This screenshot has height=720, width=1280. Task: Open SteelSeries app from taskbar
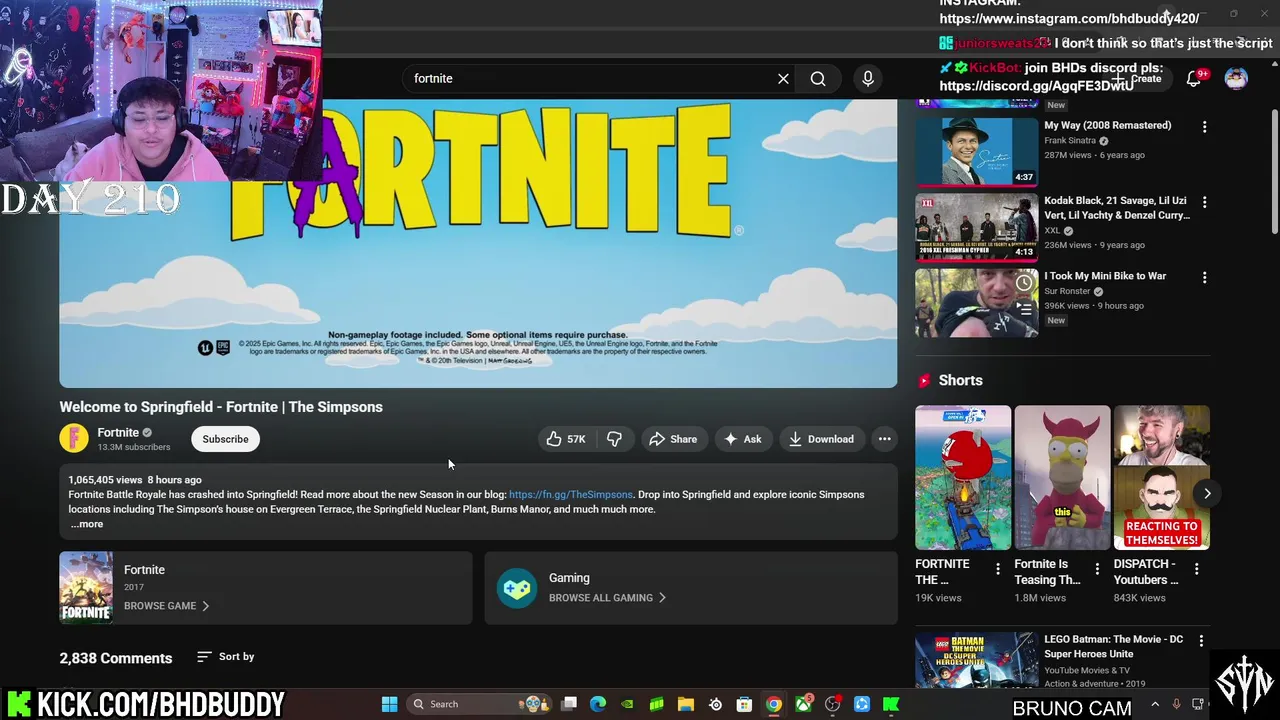click(x=715, y=704)
